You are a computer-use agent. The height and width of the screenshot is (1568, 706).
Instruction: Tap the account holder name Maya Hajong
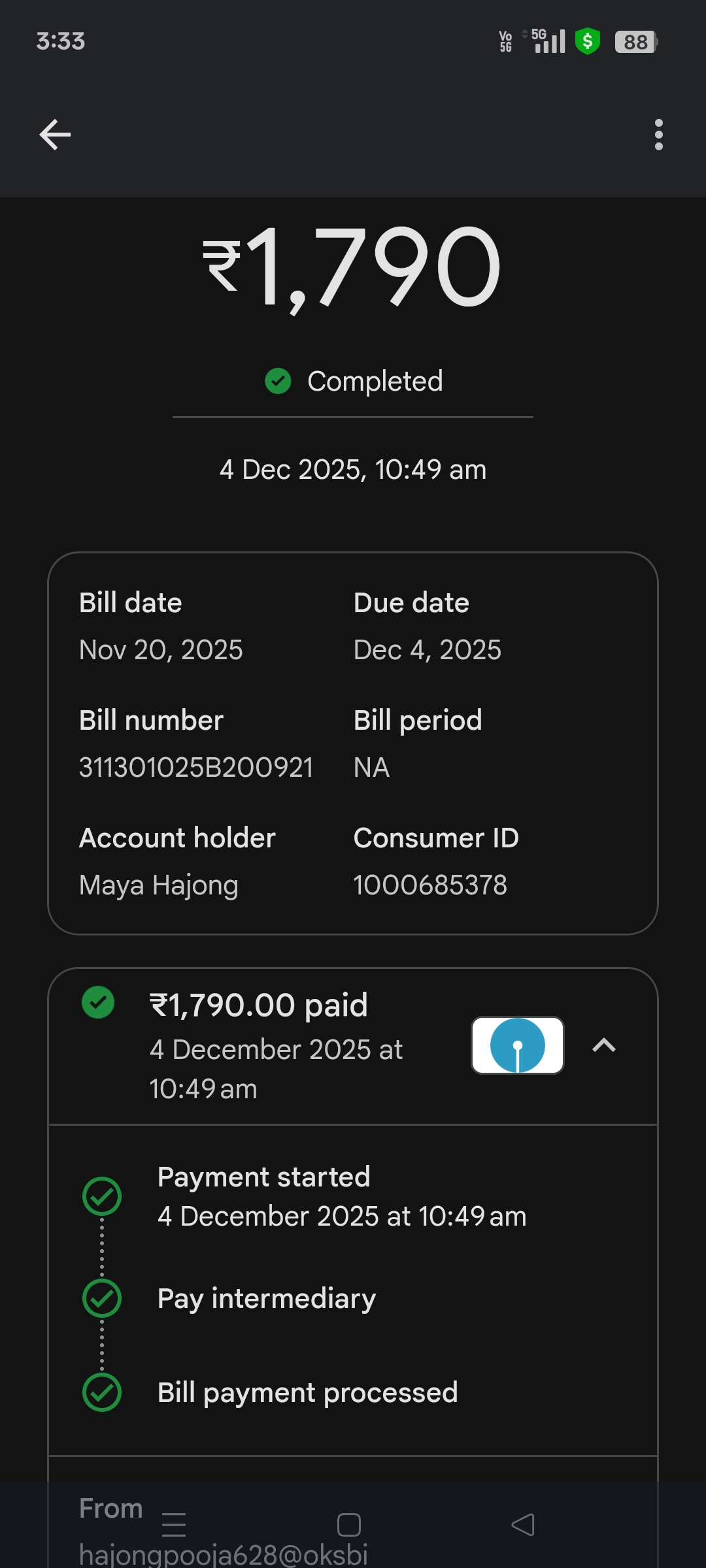[x=159, y=885]
